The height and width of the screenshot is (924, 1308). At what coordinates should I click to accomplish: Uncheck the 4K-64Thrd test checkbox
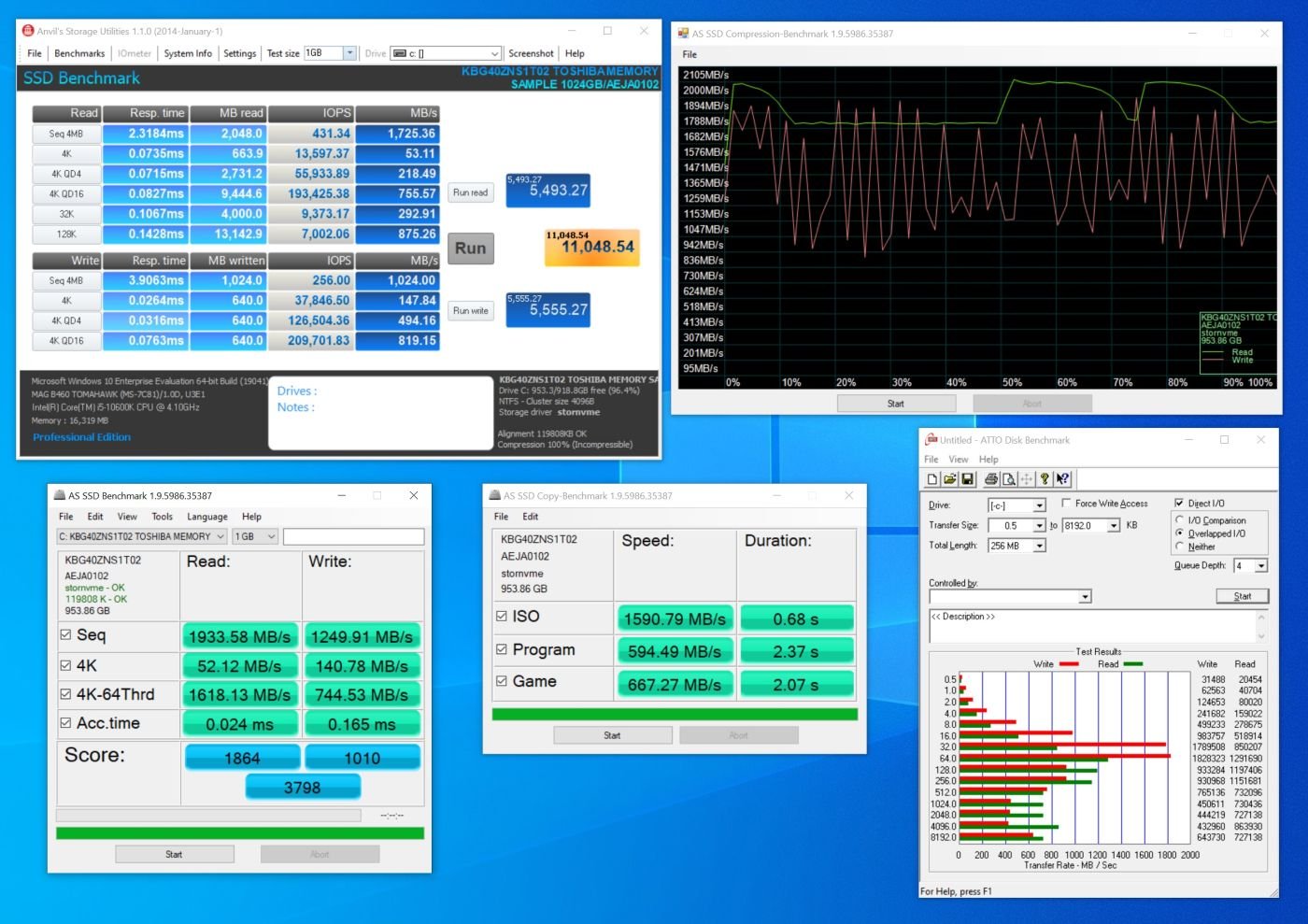point(65,694)
